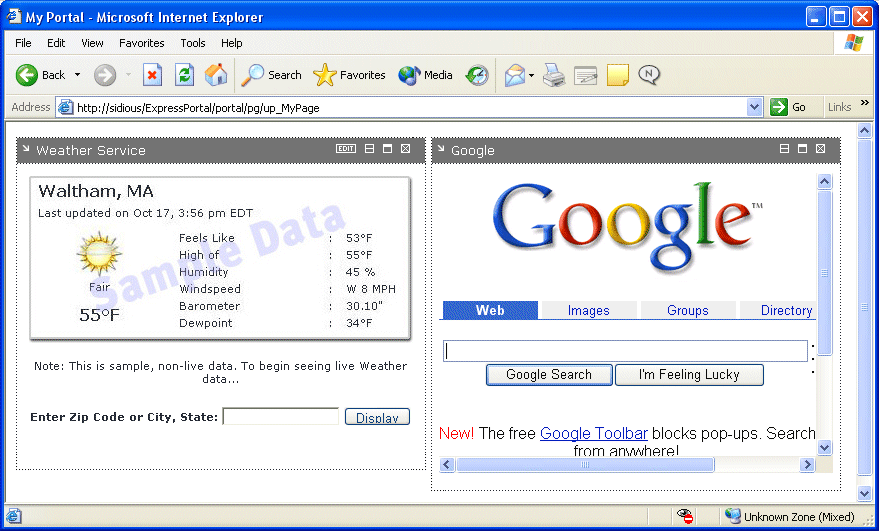Open the Google Toolbar link

[x=594, y=433]
